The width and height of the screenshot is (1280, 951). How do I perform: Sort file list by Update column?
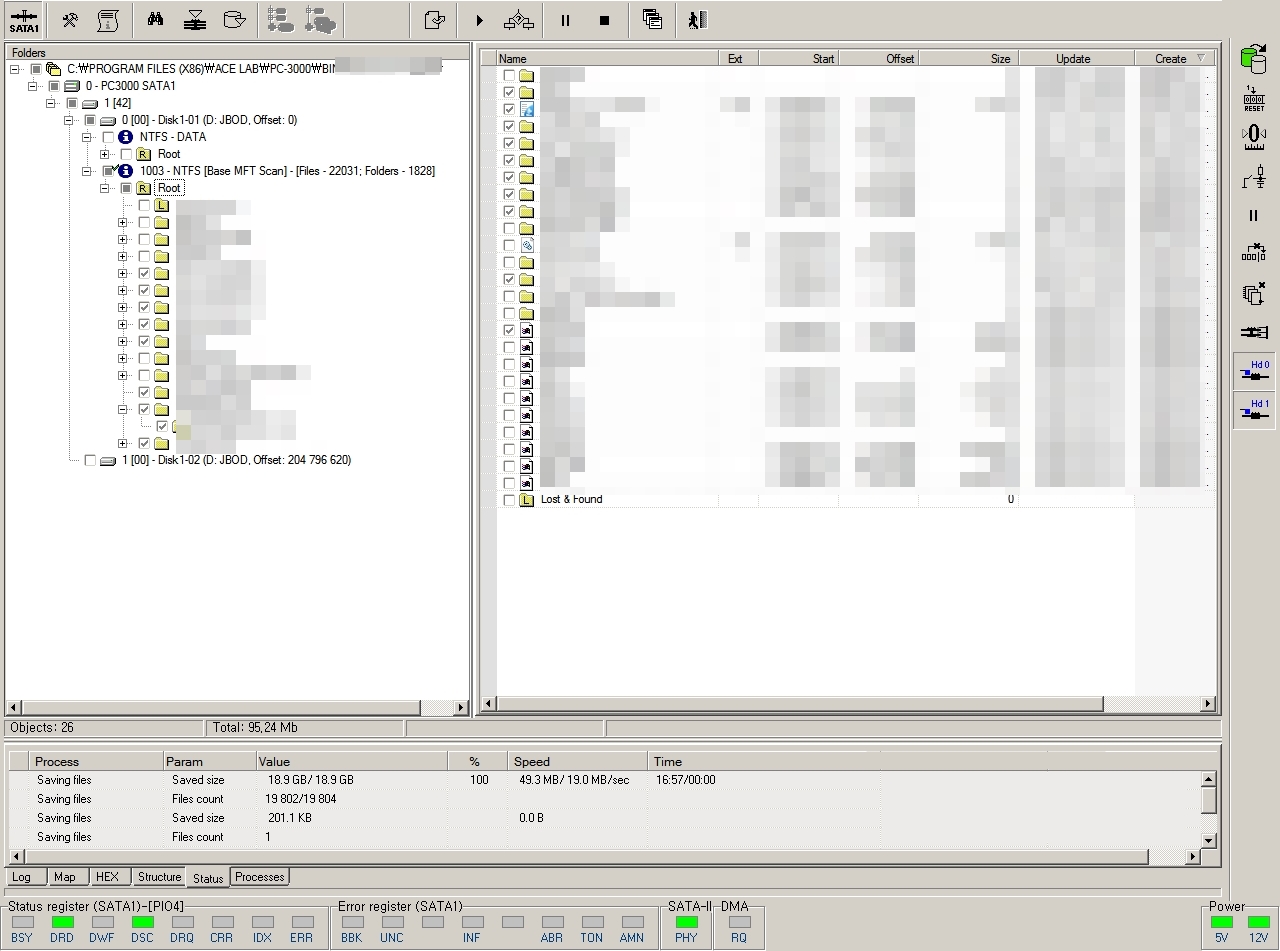click(x=1076, y=59)
